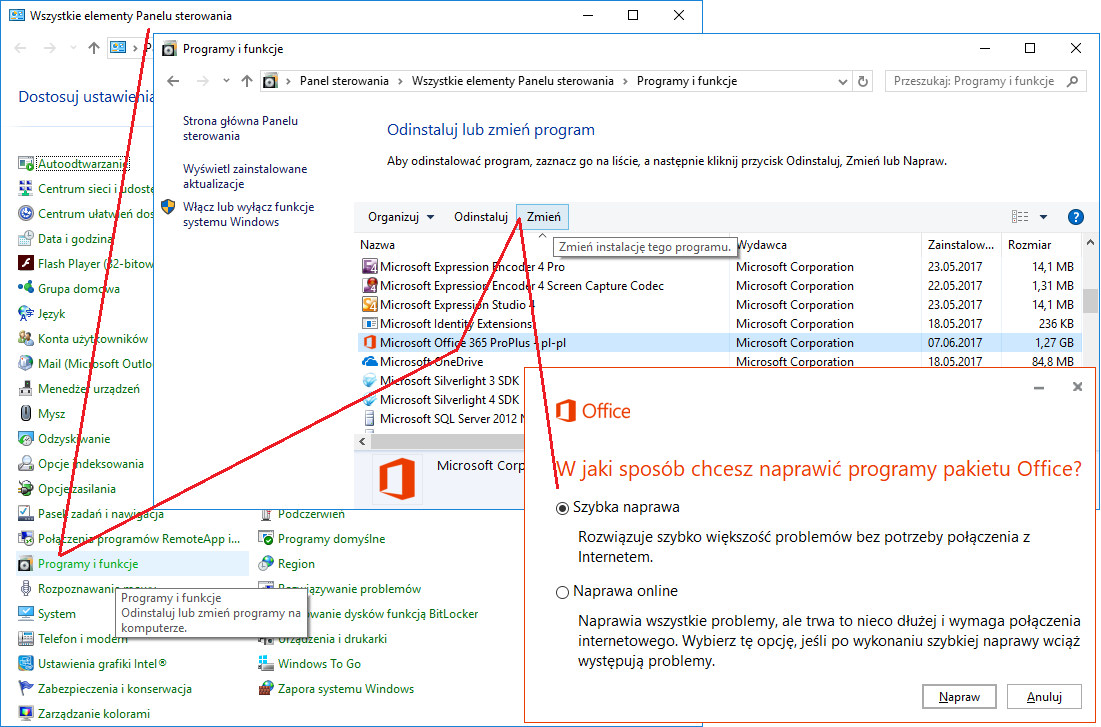This screenshot has width=1101, height=727.
Task: Click Anuluj button in Office dialog
Action: click(x=1044, y=697)
